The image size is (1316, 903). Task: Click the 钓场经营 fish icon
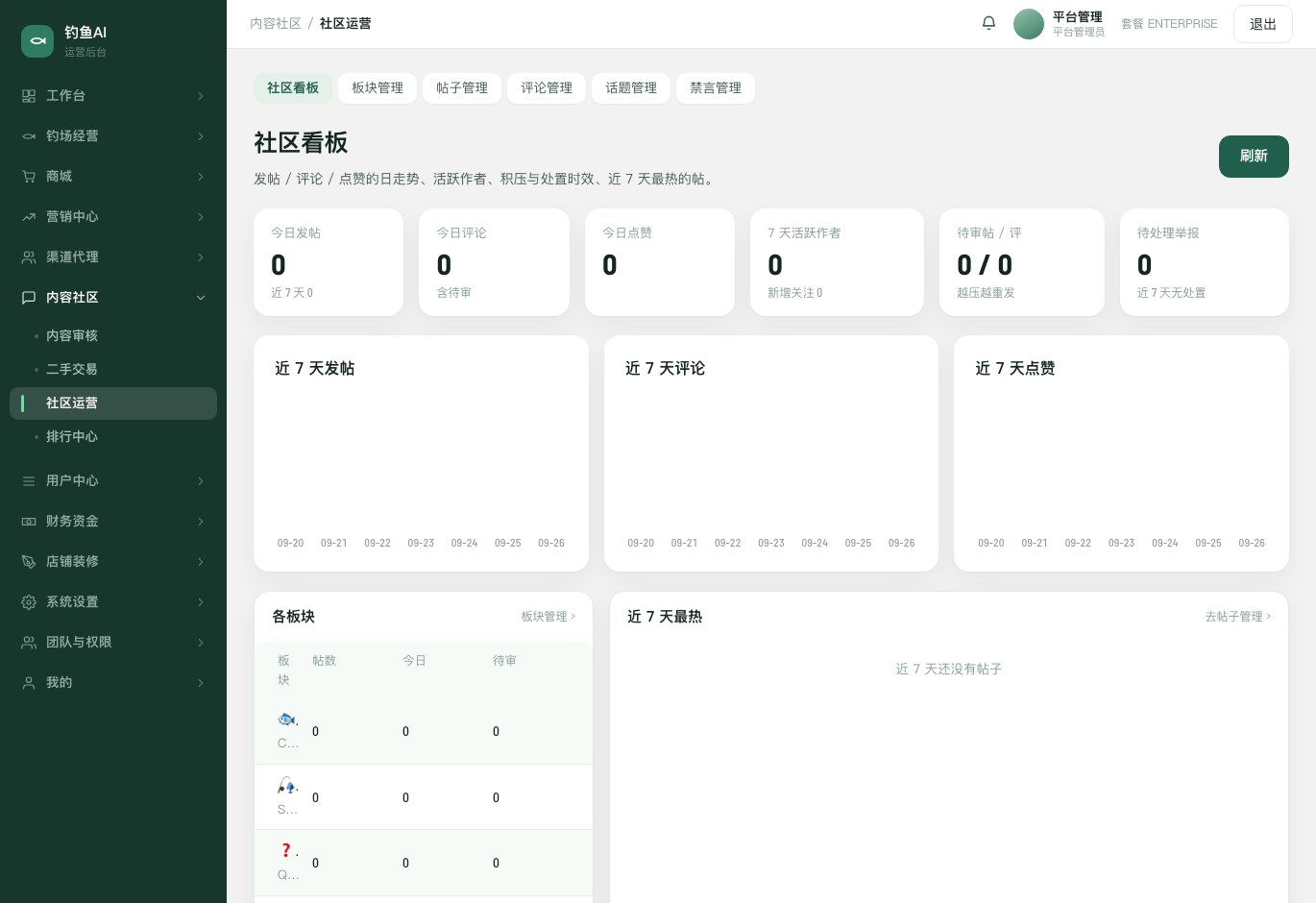[29, 136]
